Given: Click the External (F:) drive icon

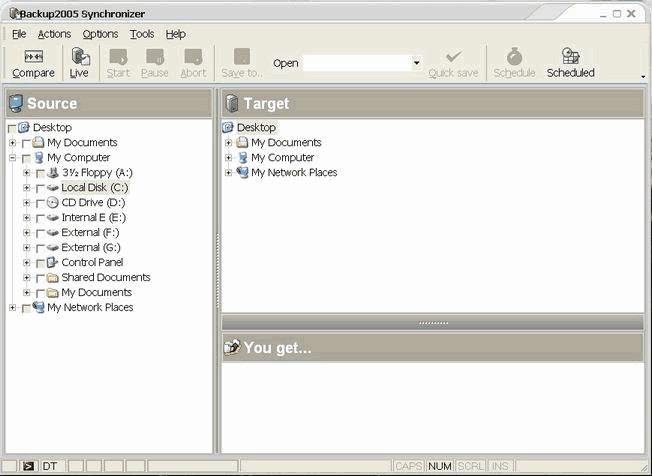Looking at the screenshot, I should tap(52, 232).
